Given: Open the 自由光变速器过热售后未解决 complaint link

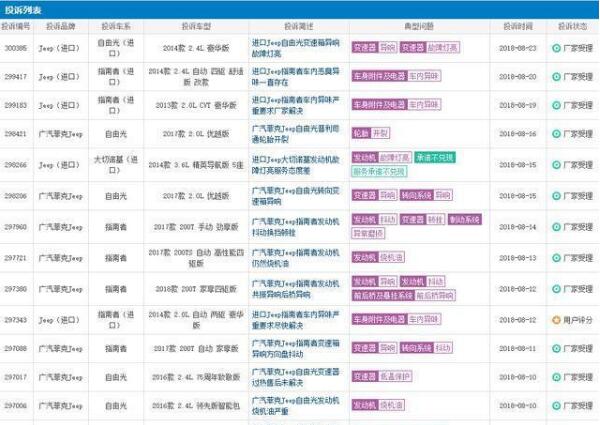Looking at the screenshot, I should pos(295,377).
